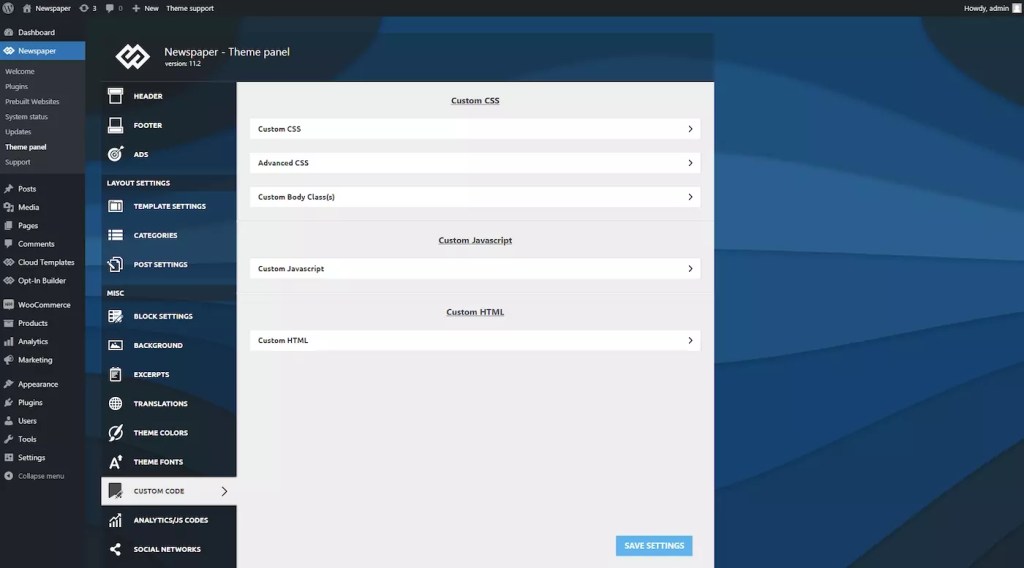Select the Translations globe icon
Image resolution: width=1024 pixels, height=568 pixels.
click(x=115, y=403)
